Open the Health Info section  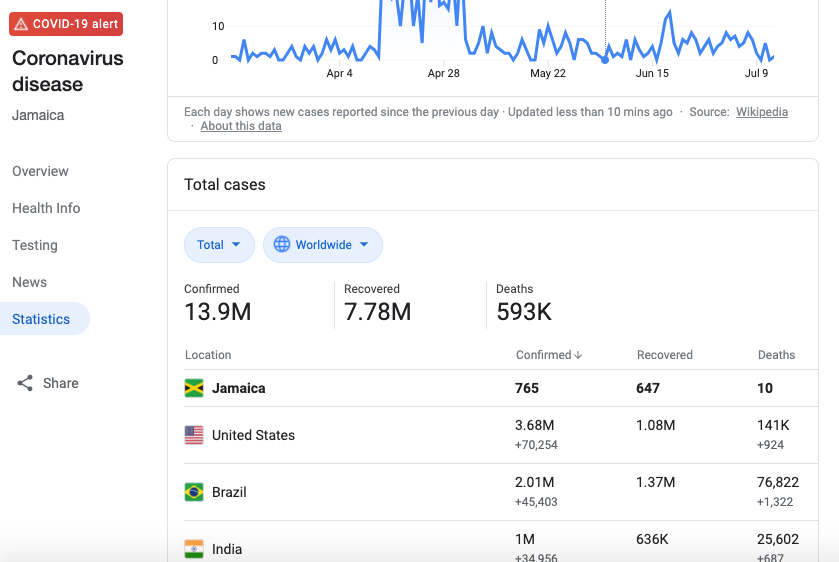point(46,208)
